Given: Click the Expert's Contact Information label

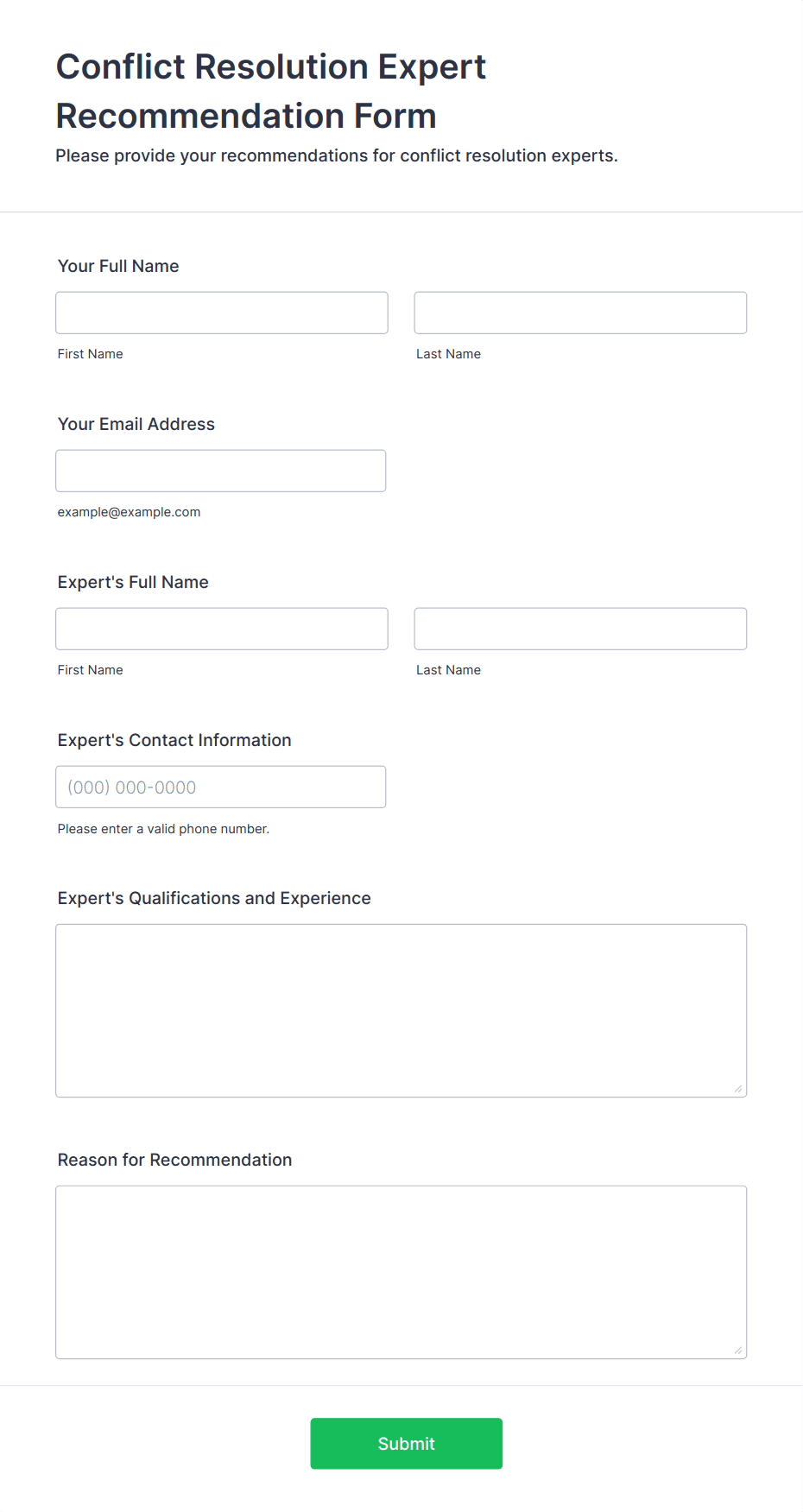Looking at the screenshot, I should 174,740.
